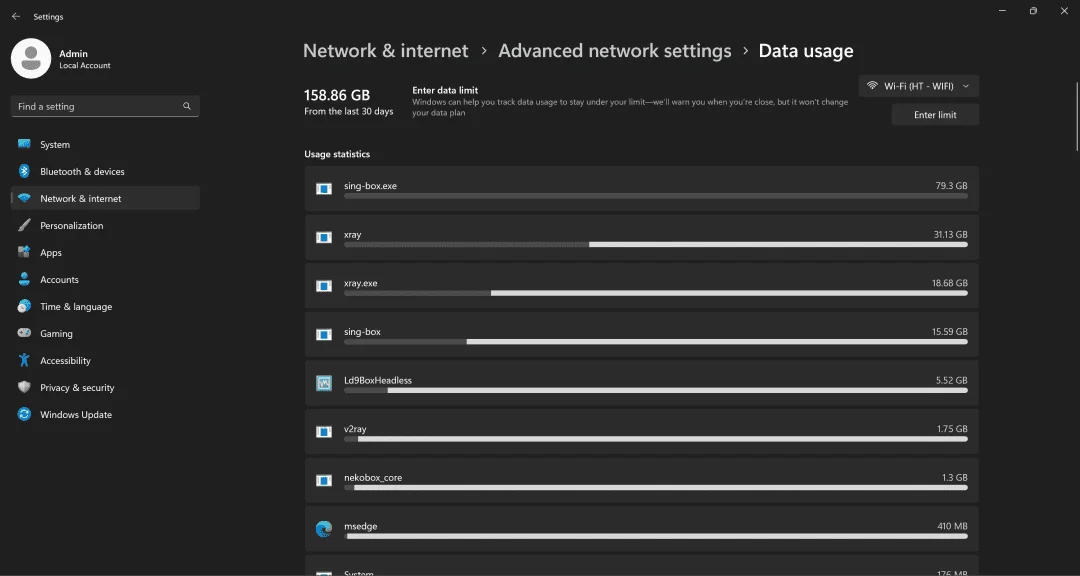Click the Enter limit button
Screen dimensions: 1080x576
(935, 114)
